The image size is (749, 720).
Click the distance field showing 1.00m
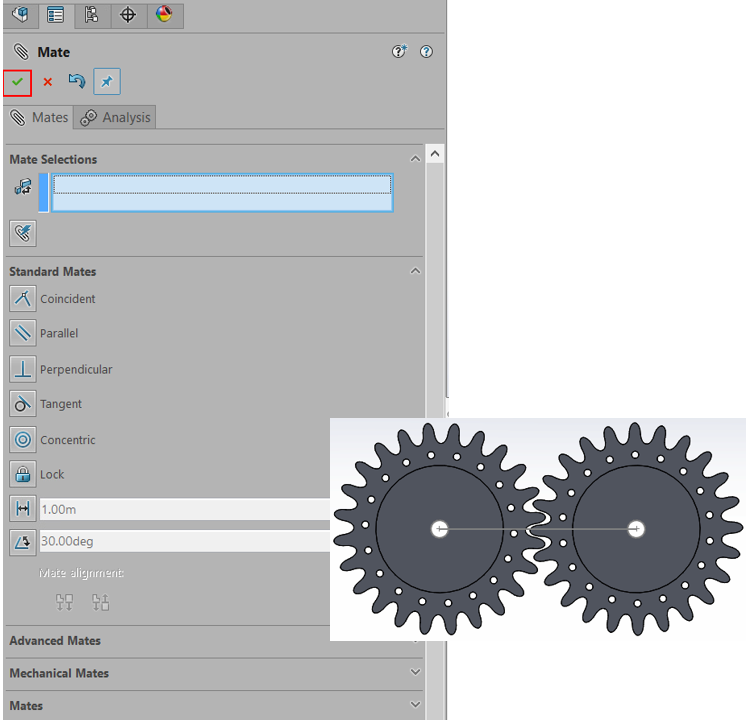pyautogui.click(x=184, y=509)
